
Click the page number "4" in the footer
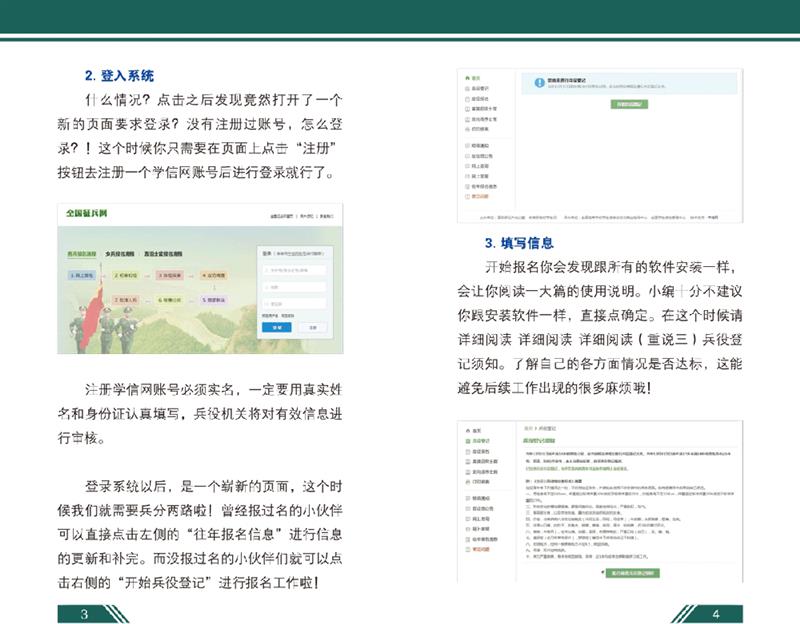coord(716,614)
